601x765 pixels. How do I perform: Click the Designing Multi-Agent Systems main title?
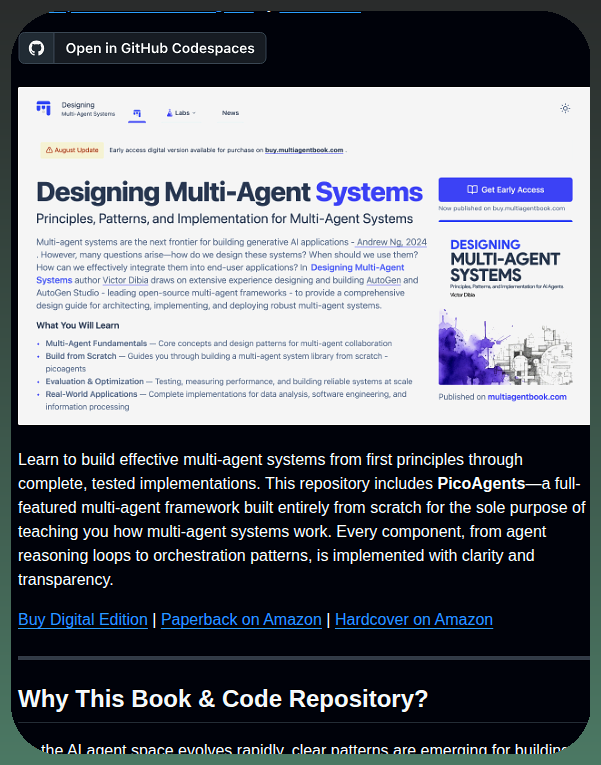229,192
